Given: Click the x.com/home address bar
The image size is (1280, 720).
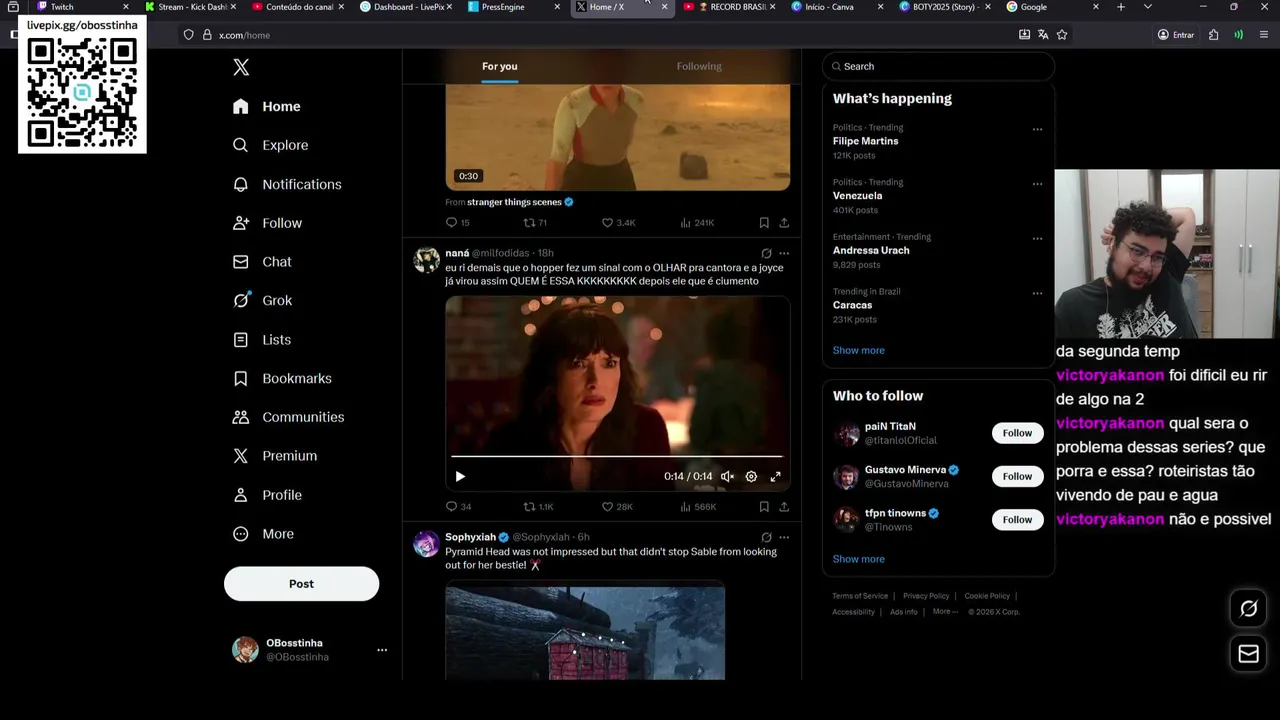Looking at the screenshot, I should point(600,35).
